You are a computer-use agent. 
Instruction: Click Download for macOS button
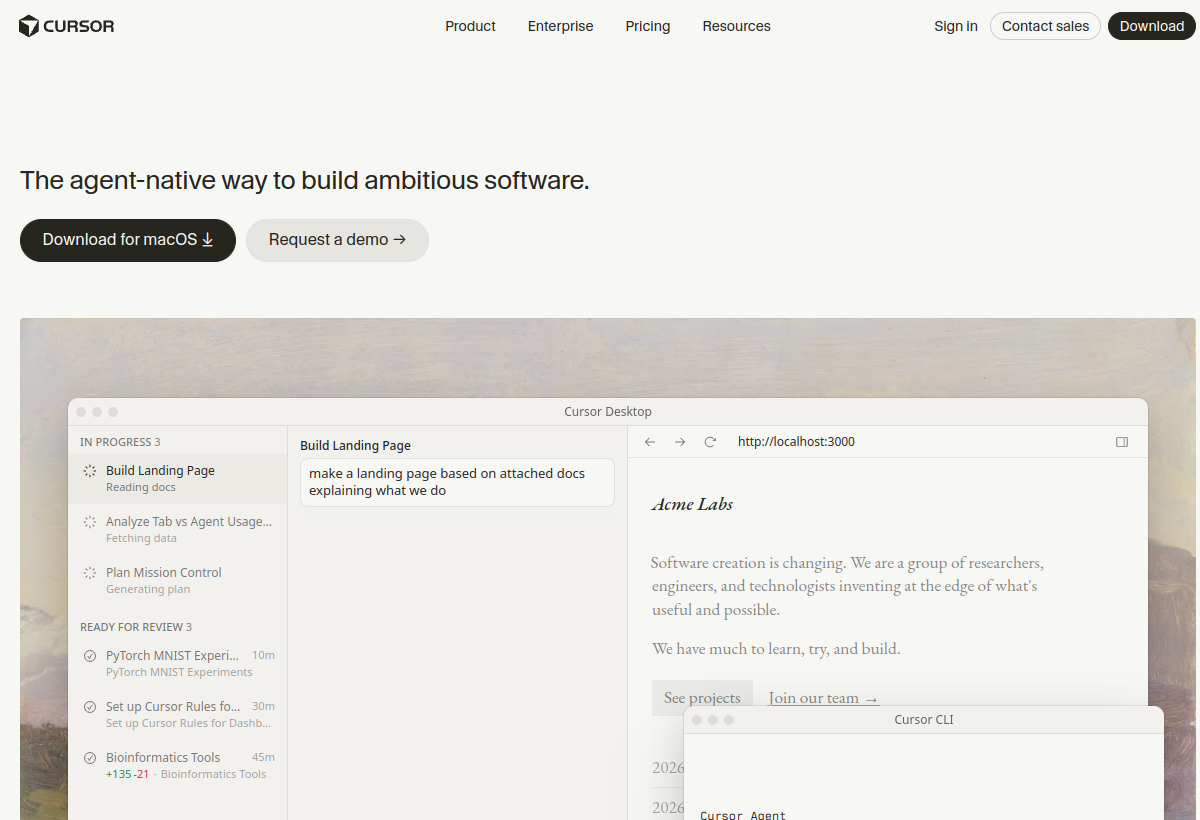coord(128,240)
